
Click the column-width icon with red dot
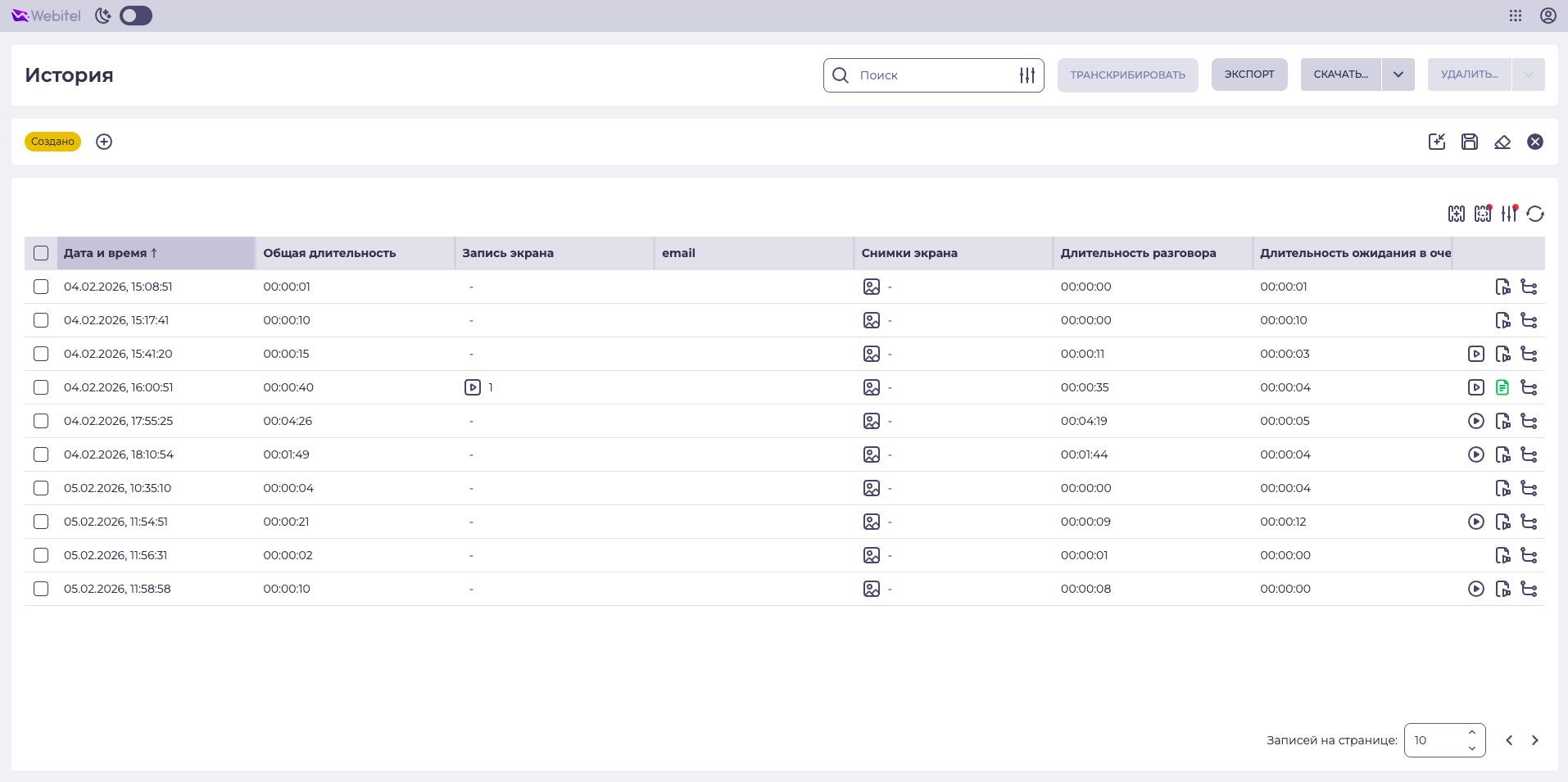pyautogui.click(x=1483, y=214)
